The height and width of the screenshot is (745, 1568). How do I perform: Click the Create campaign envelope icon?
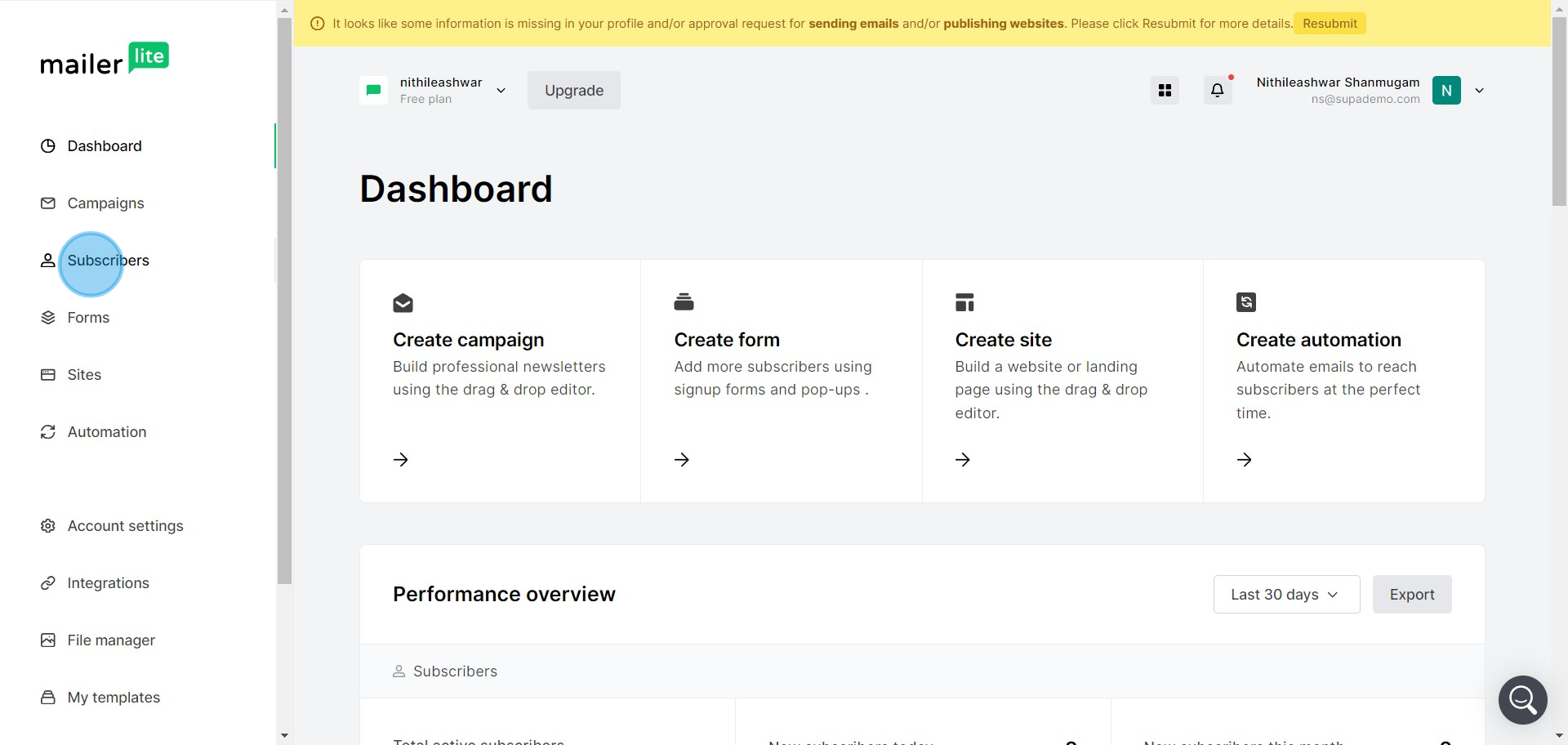[403, 303]
